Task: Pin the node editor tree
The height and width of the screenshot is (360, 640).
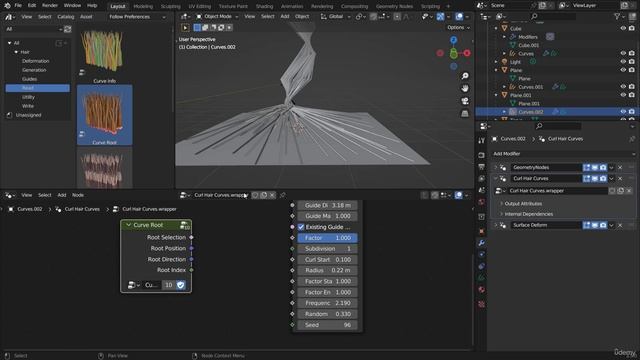Action: pos(282,195)
